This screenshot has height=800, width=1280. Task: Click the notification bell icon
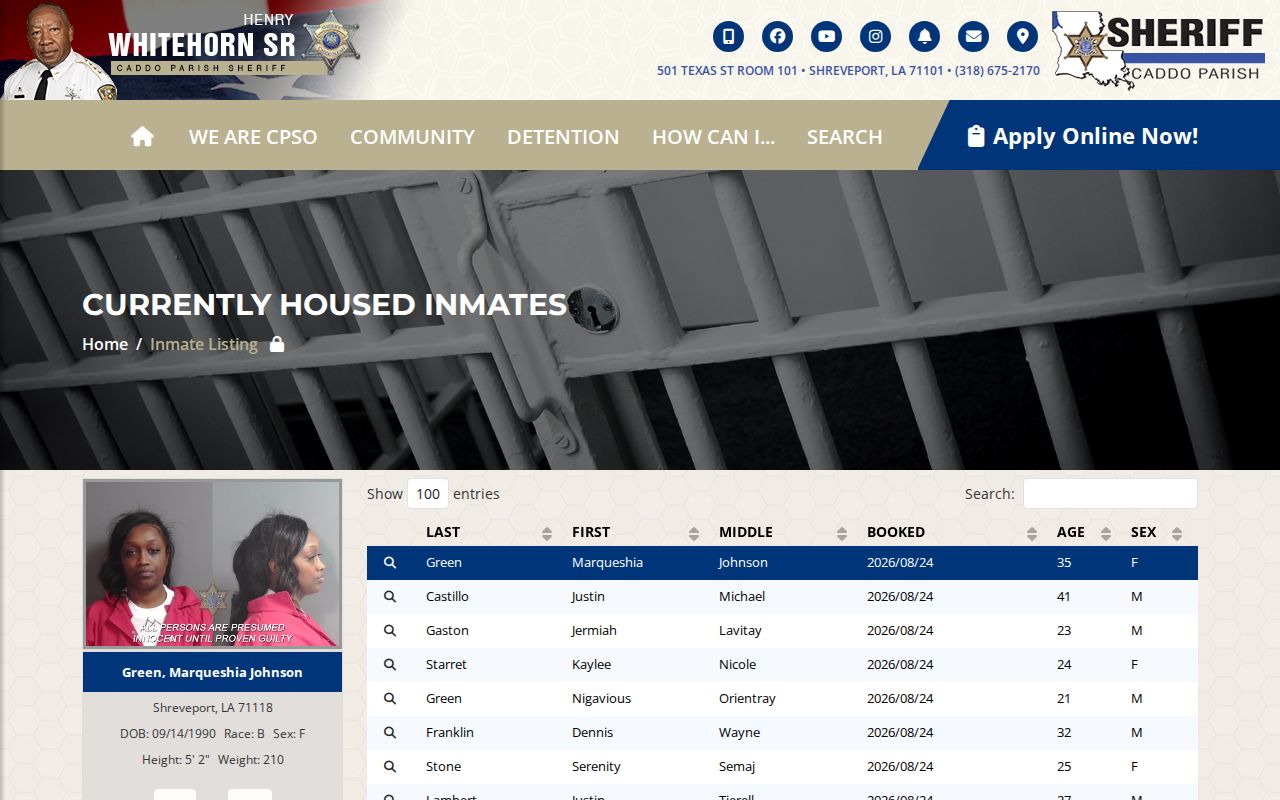[x=924, y=37]
